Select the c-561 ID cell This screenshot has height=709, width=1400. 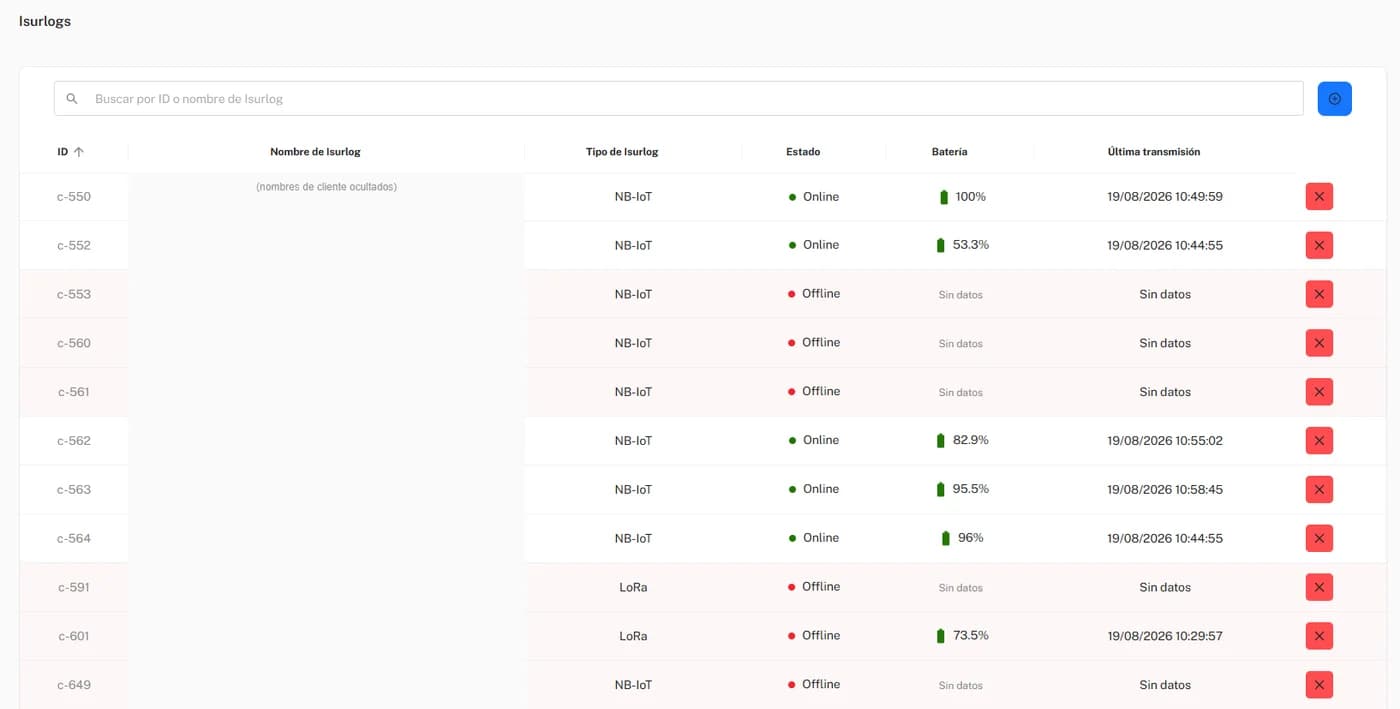click(74, 392)
